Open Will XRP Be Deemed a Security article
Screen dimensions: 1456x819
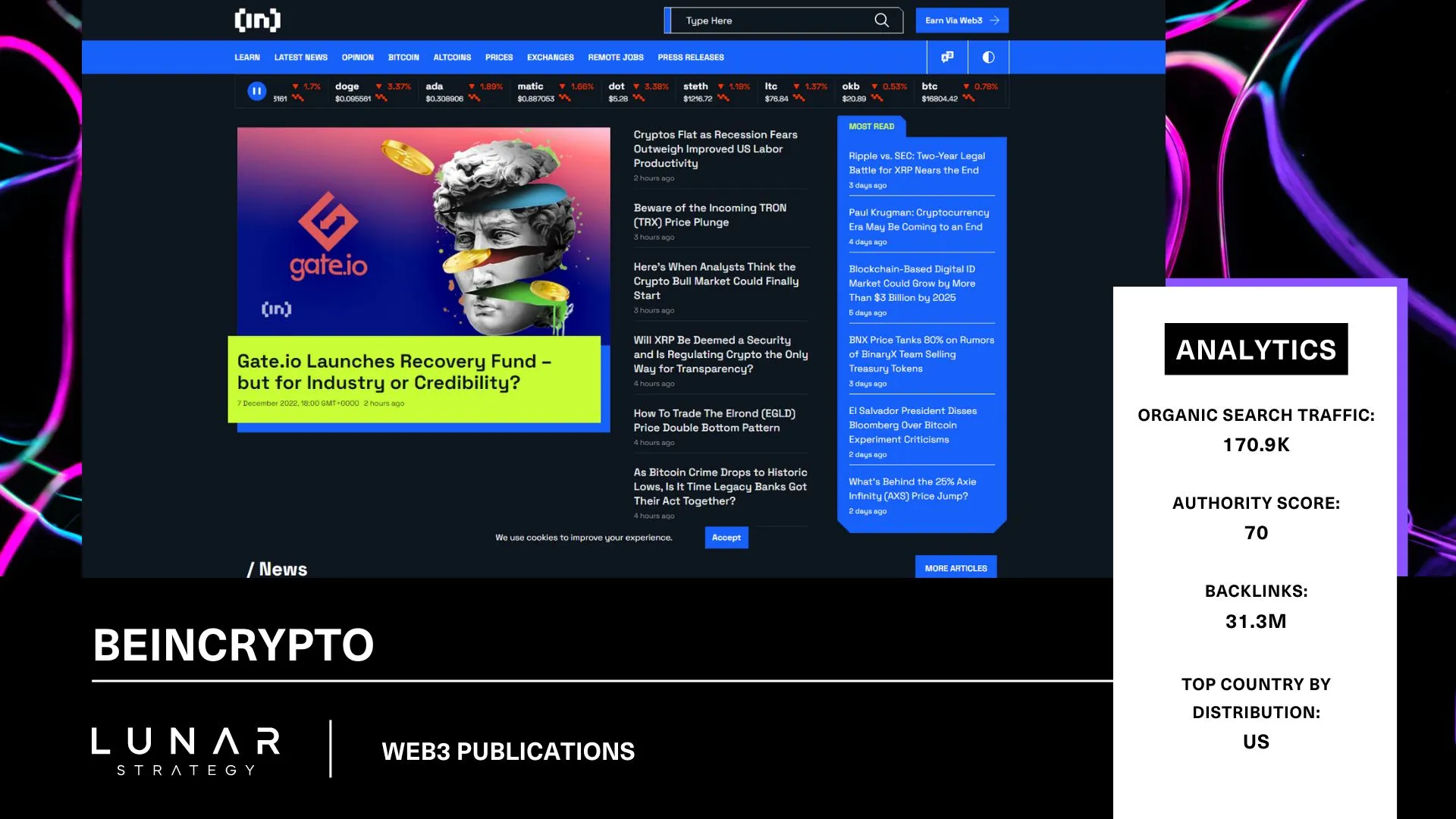tap(721, 354)
